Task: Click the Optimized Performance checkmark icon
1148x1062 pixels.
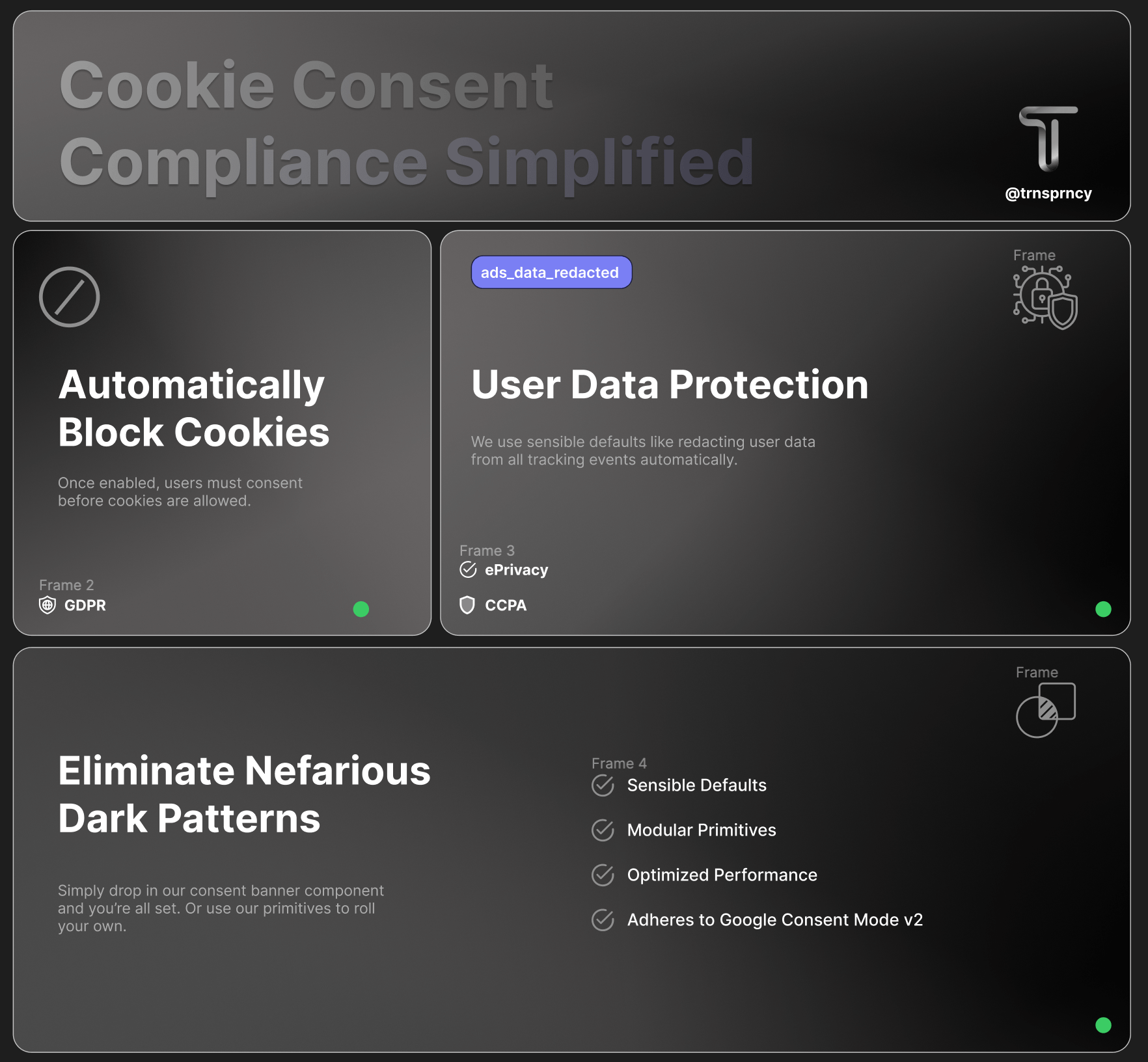Action: point(603,875)
